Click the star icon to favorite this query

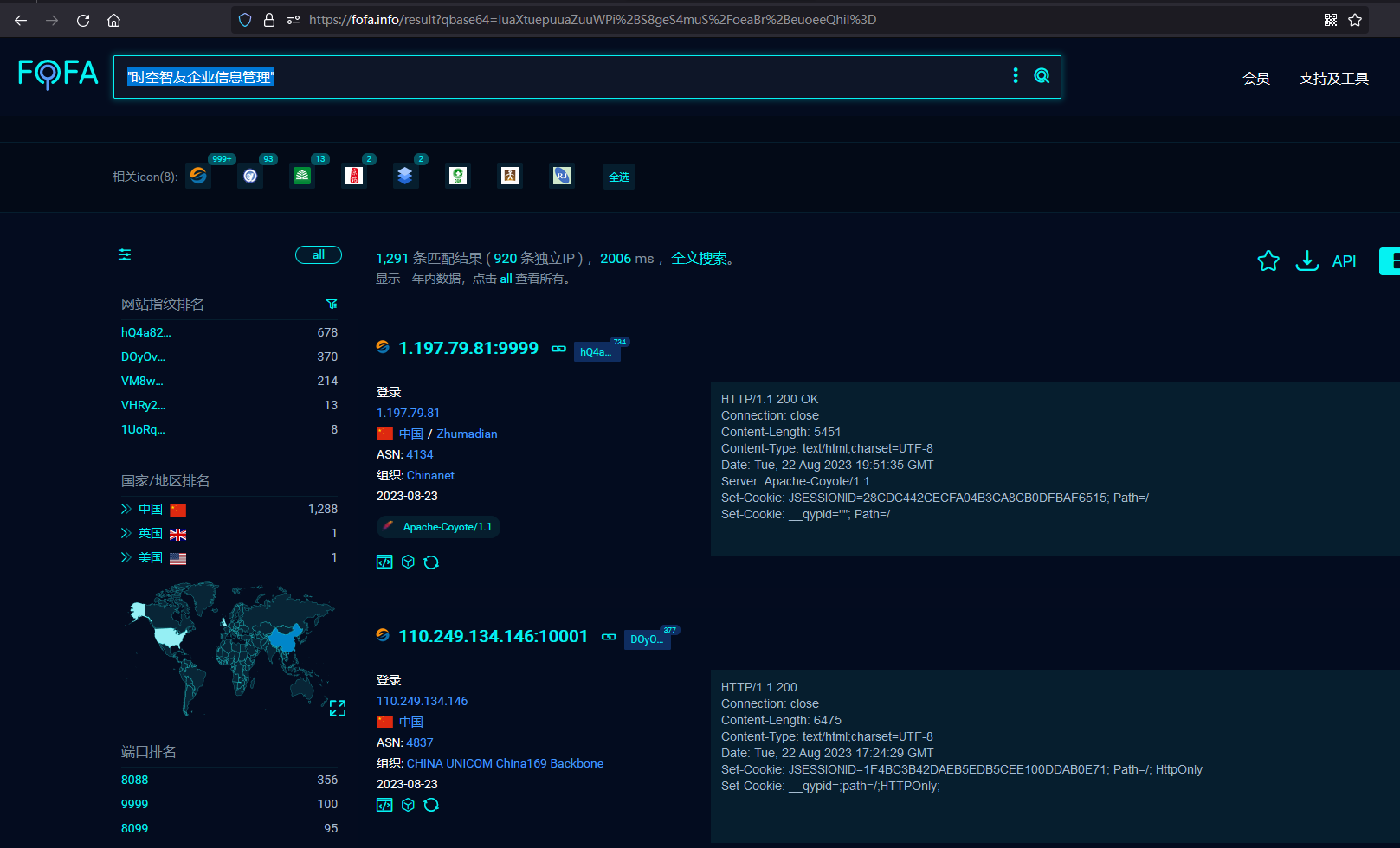(1268, 260)
